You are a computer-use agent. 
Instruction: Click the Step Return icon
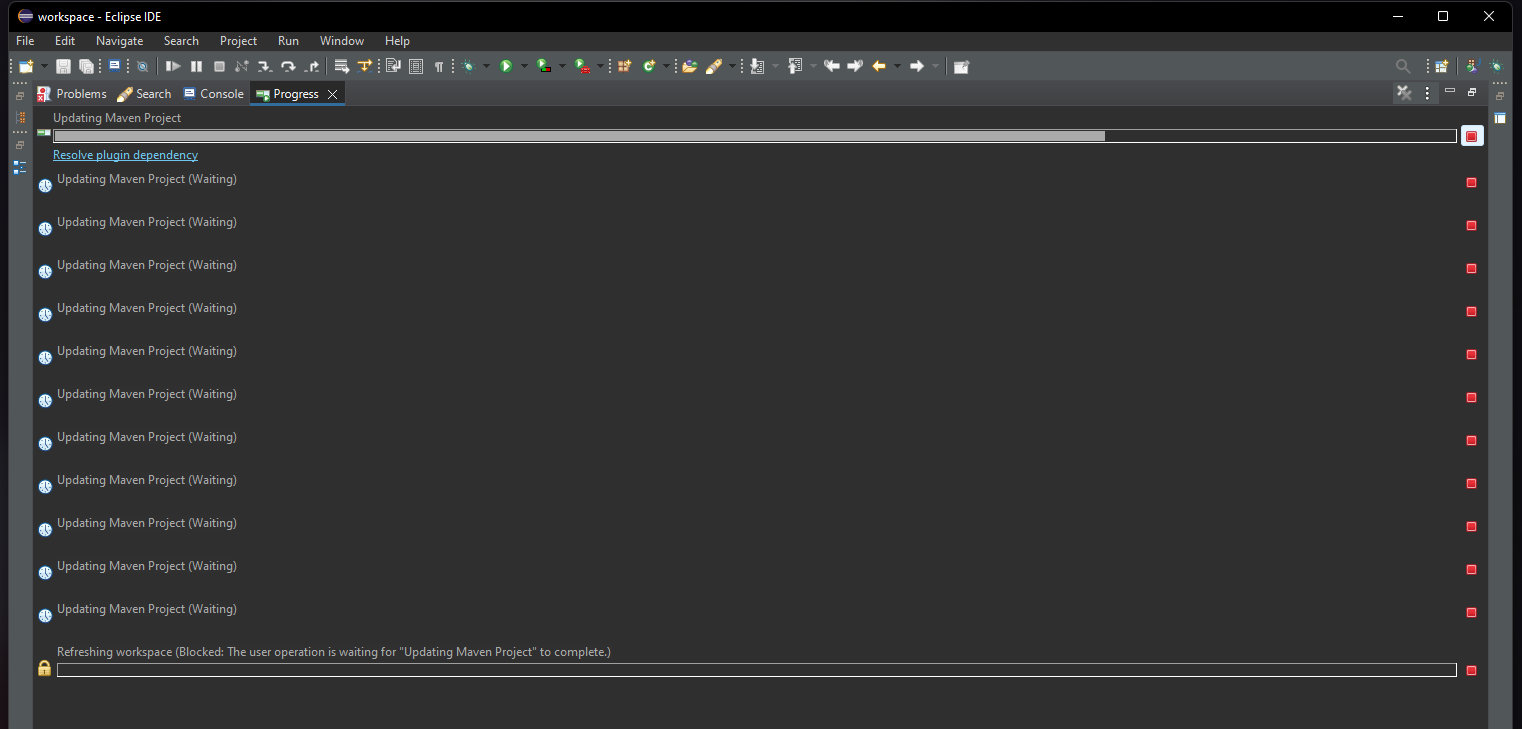(x=311, y=66)
